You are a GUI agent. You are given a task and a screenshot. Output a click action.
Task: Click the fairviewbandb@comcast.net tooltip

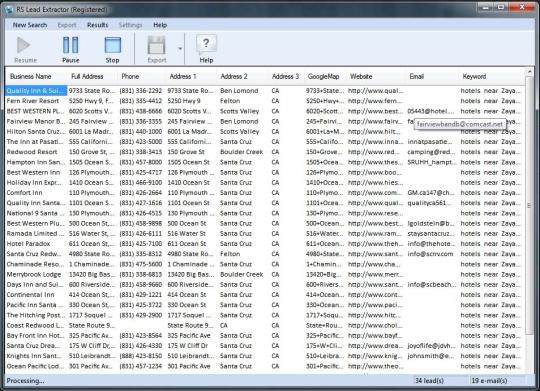click(459, 124)
